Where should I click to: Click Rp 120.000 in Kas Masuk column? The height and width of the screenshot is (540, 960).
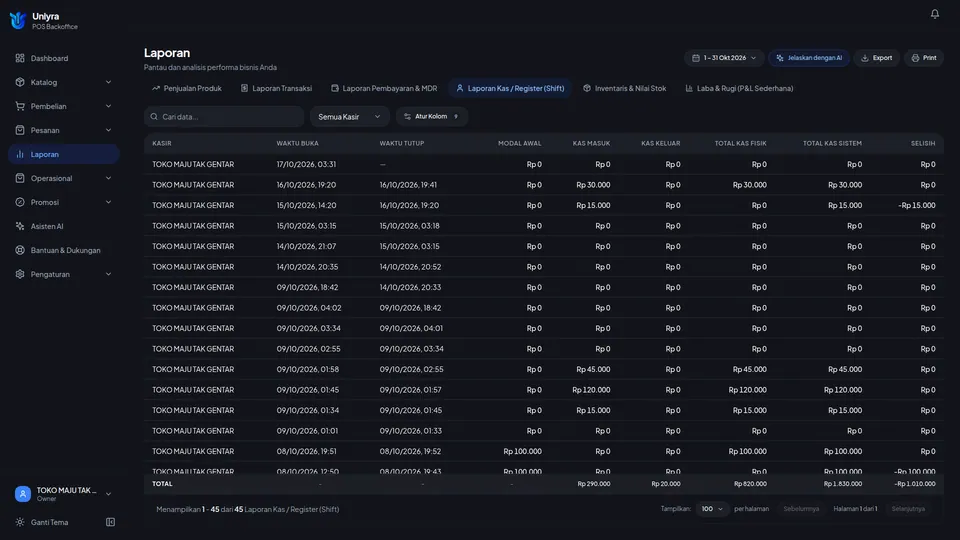click(x=591, y=390)
